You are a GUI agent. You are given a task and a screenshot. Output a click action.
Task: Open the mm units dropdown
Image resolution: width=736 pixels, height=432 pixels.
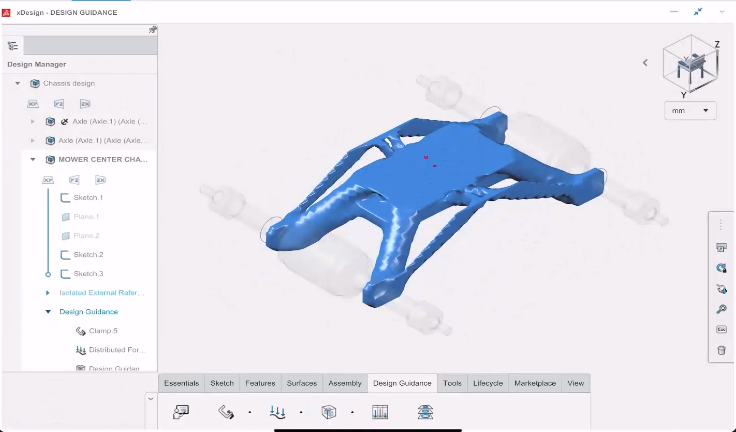pos(691,110)
